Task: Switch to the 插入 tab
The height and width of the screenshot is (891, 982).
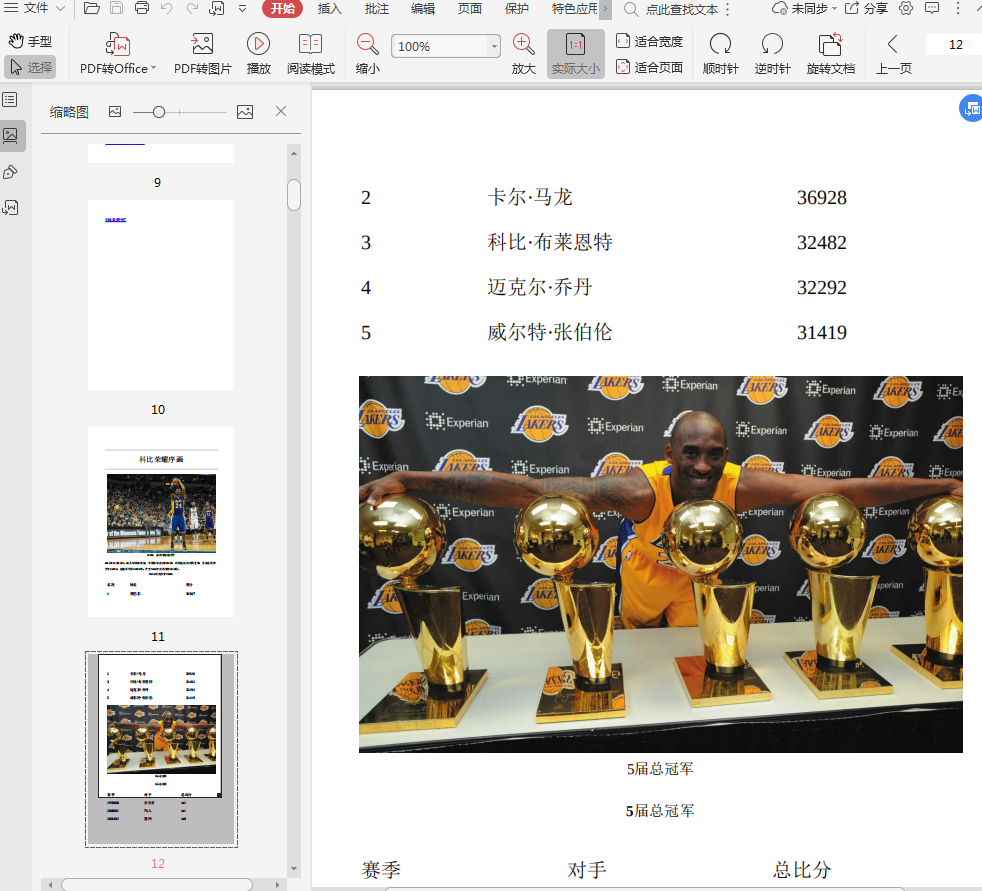Action: click(x=329, y=9)
